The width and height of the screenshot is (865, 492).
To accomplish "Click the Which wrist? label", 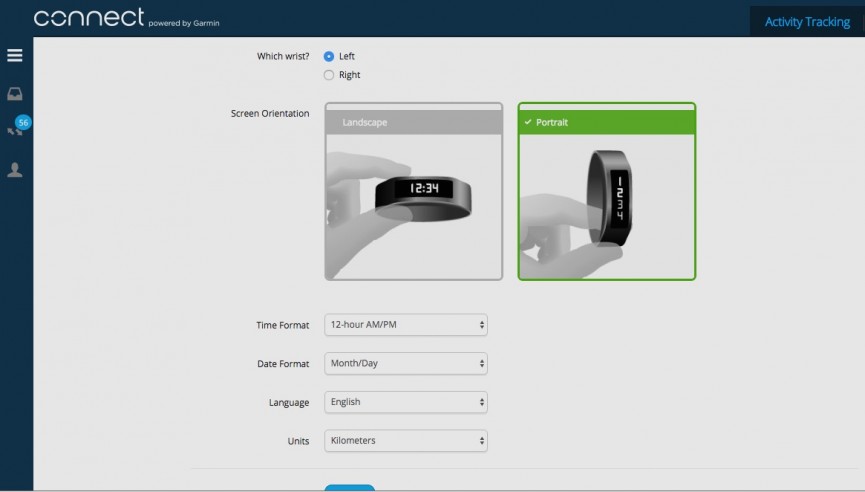I will (x=283, y=56).
